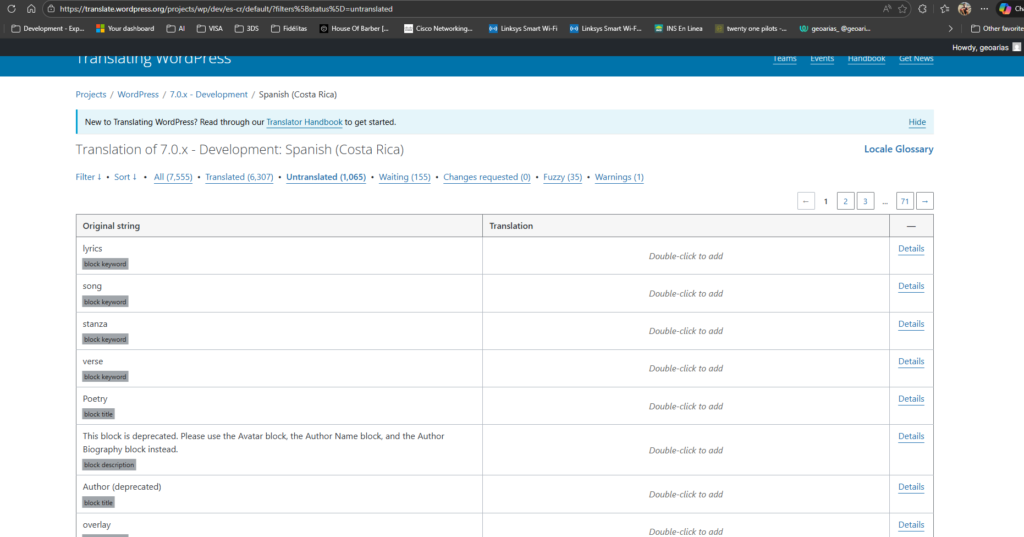1024x537 pixels.
Task: Go to next page arrow in pagination
Action: click(x=925, y=201)
